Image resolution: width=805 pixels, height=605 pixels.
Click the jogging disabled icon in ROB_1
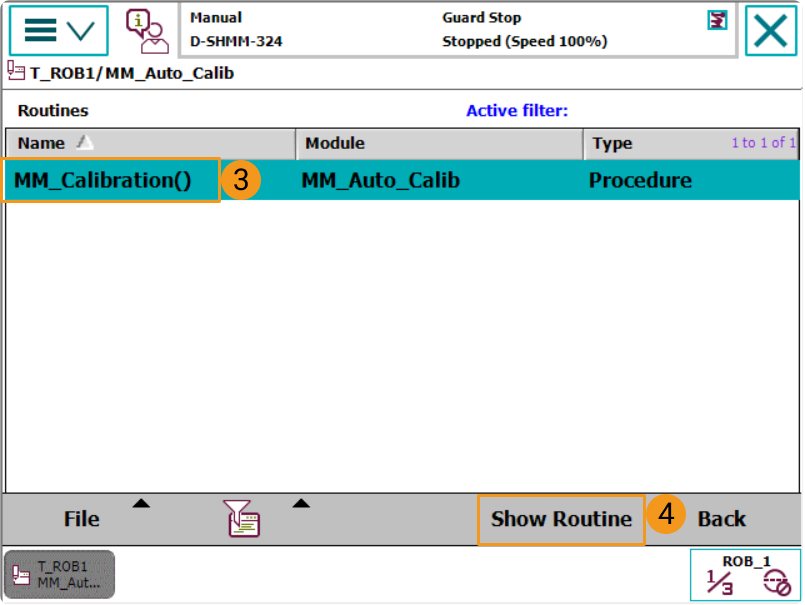pyautogui.click(x=776, y=582)
